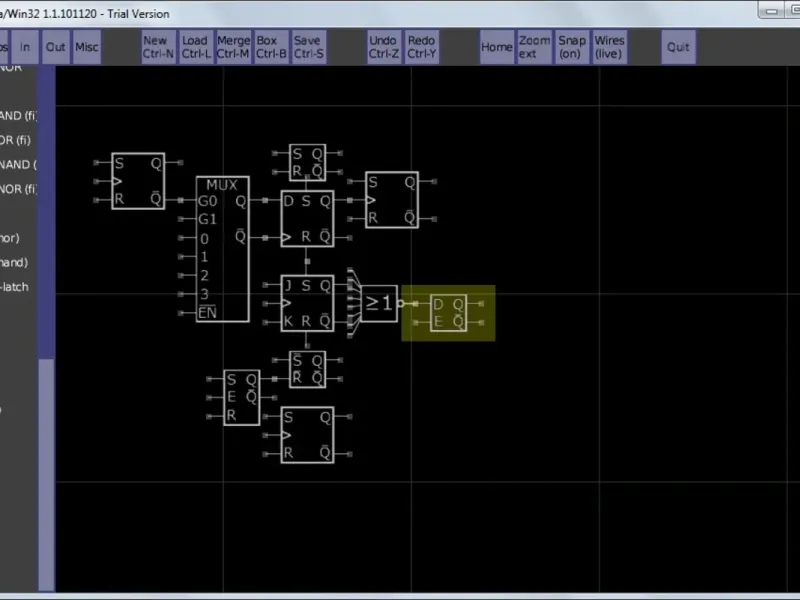Toggle the Snap (on) setting
Screen dimensions: 800x600
pos(572,47)
